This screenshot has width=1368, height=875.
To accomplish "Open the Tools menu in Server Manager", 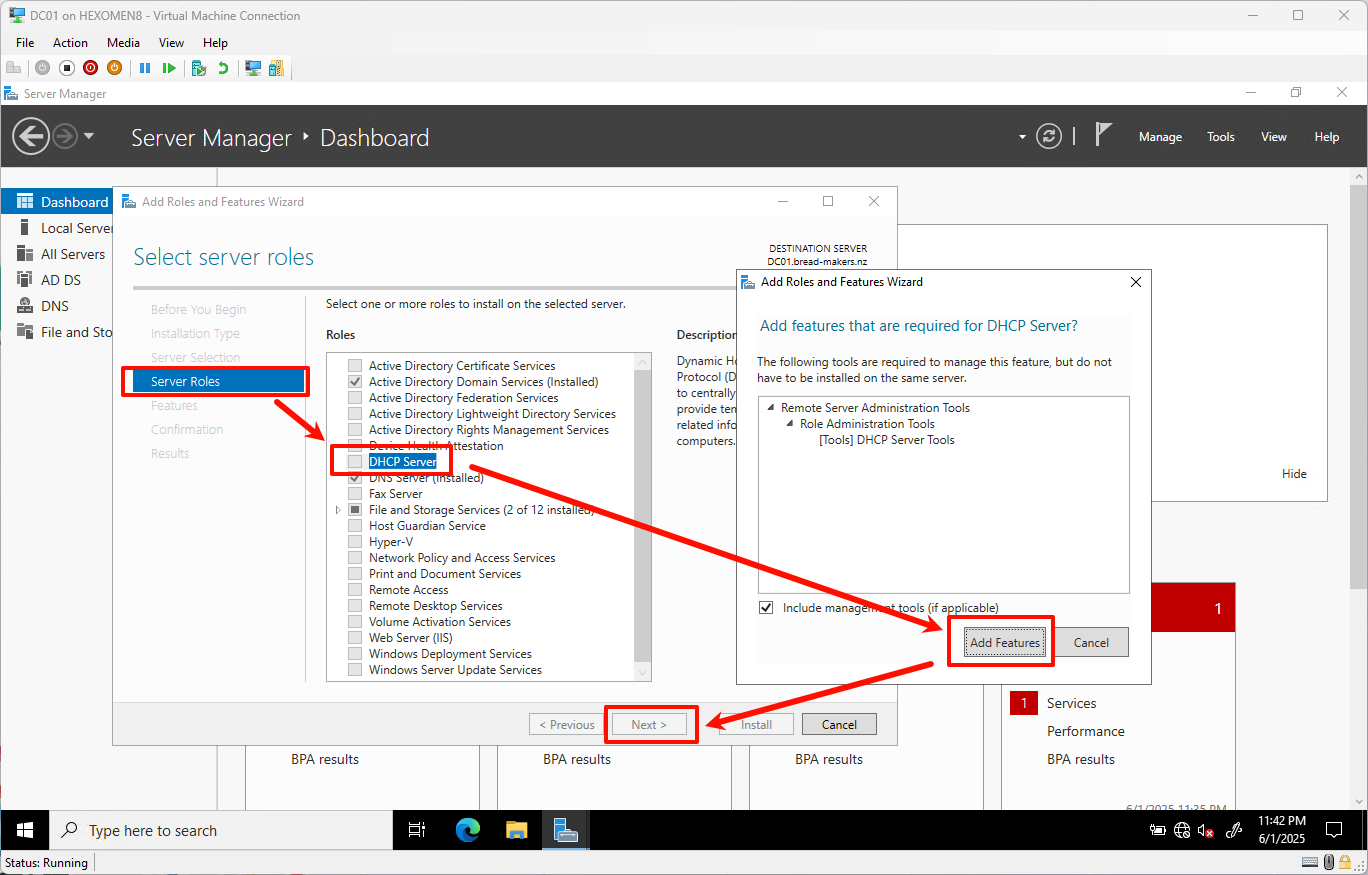I will (1220, 136).
